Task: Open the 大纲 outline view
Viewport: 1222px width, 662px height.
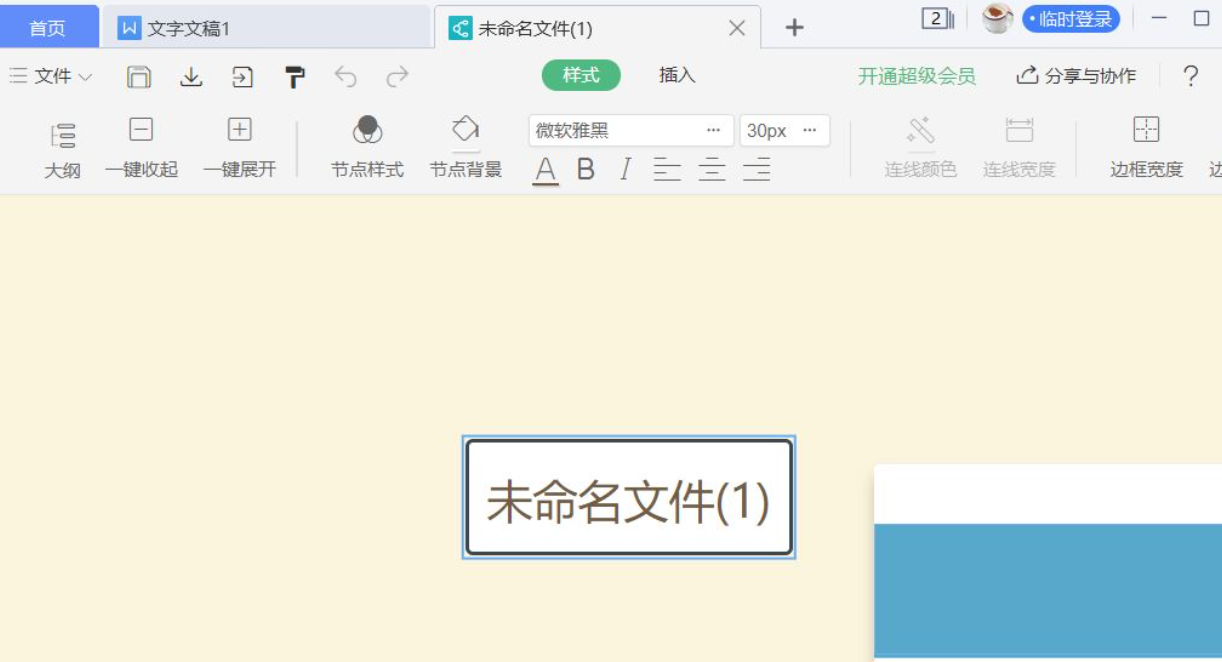Action: (x=62, y=150)
